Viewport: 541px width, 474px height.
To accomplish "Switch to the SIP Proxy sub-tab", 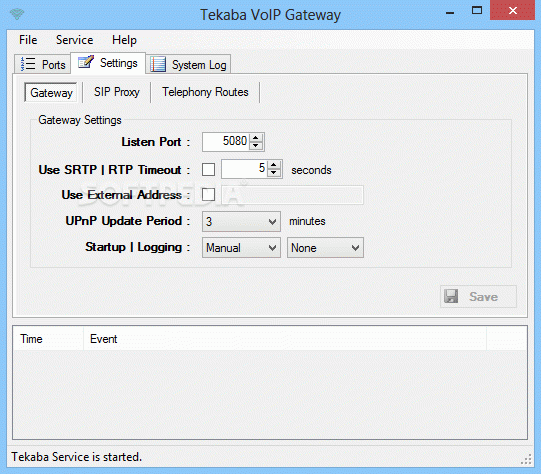I will coord(117,92).
